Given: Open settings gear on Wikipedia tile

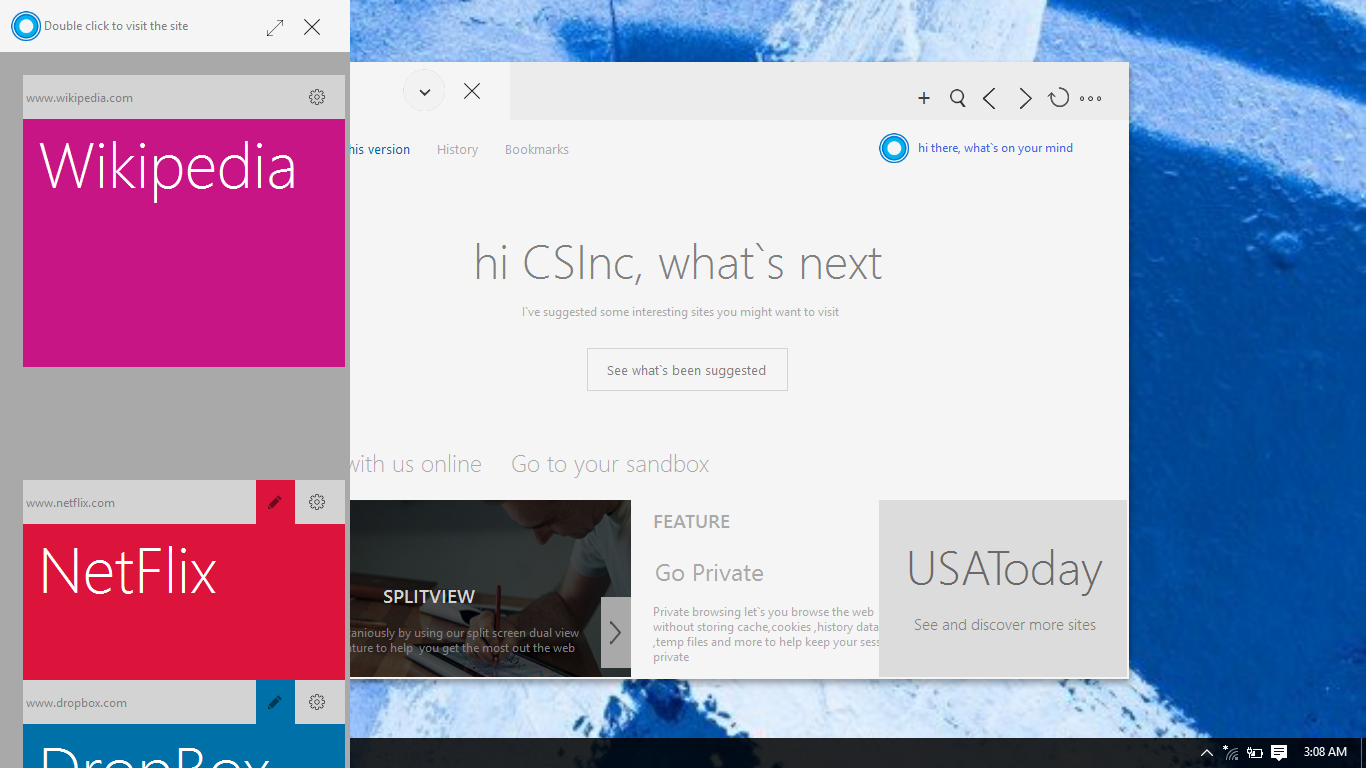Looking at the screenshot, I should pos(317,97).
